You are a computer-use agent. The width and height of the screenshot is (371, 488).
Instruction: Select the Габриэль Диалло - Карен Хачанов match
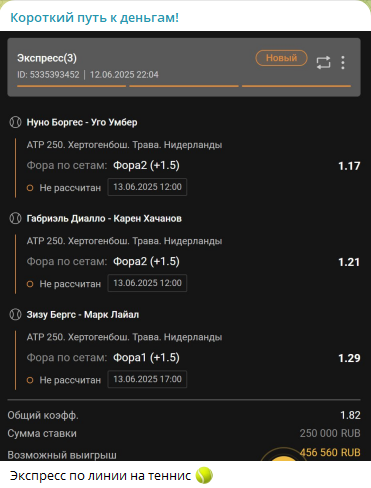(x=104, y=218)
